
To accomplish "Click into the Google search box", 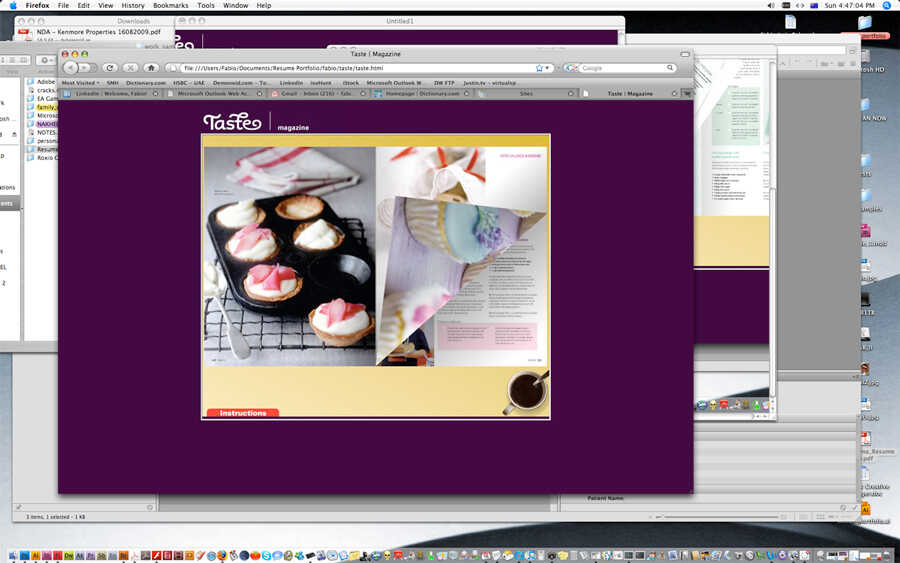I will [x=622, y=68].
